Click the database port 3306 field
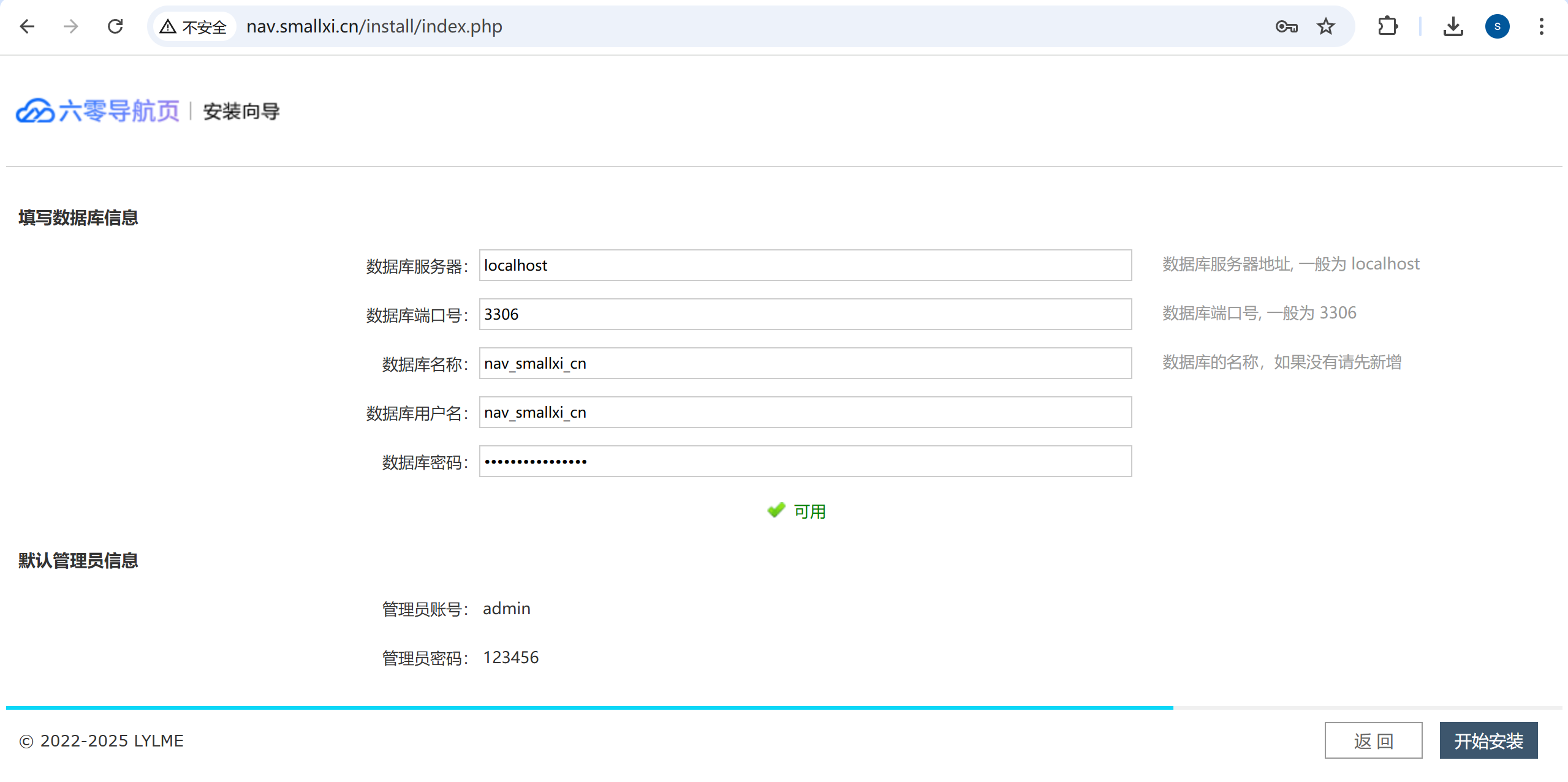This screenshot has height=782, width=1568. [805, 314]
